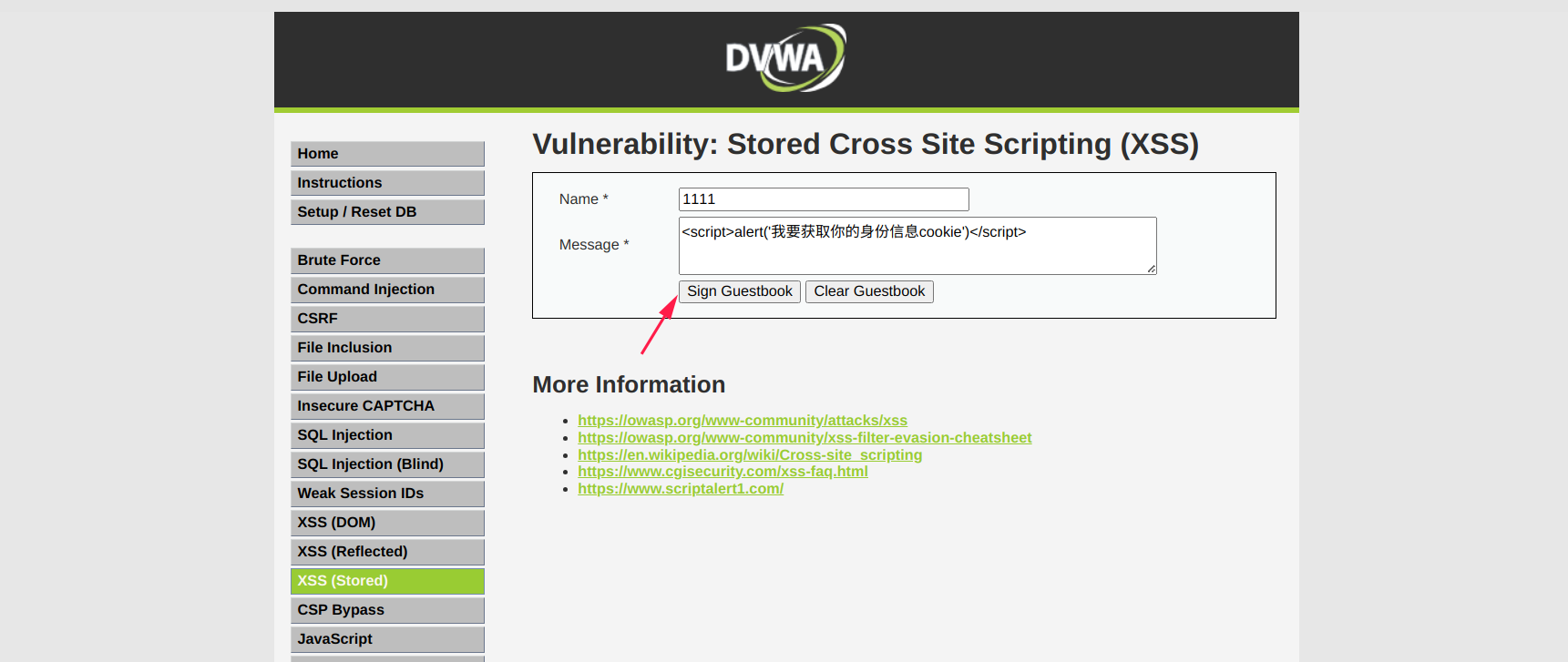Open Insecure CAPTCHA page
Screen dimensions: 1568x662
pyautogui.click(x=387, y=406)
